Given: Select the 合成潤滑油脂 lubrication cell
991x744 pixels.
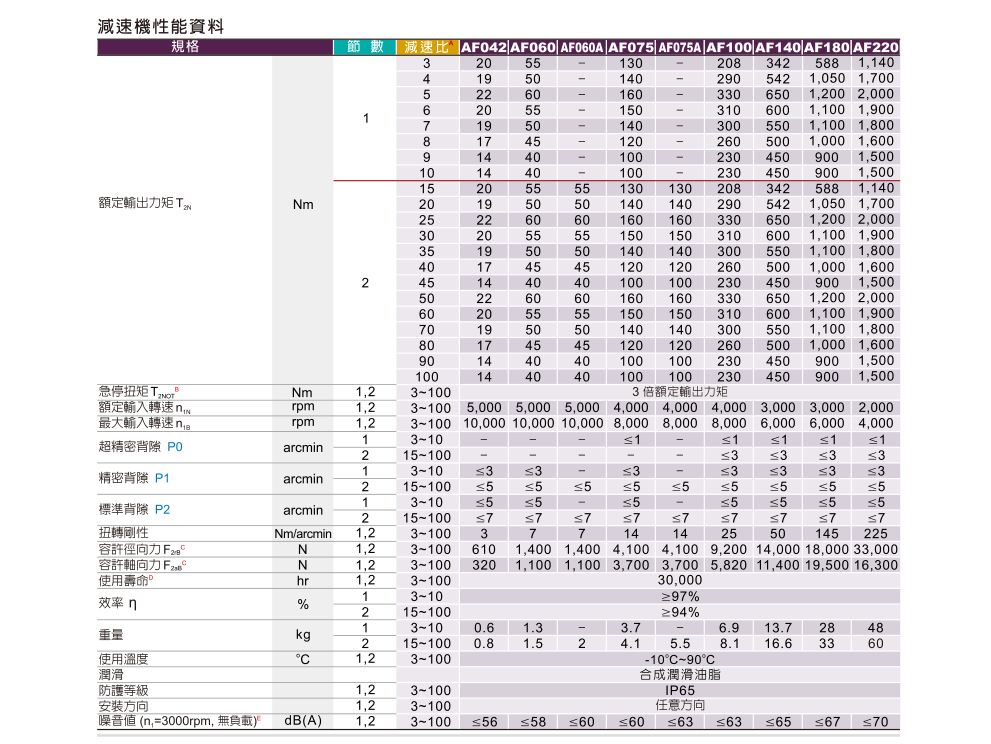Looking at the screenshot, I should pyautogui.click(x=679, y=675).
